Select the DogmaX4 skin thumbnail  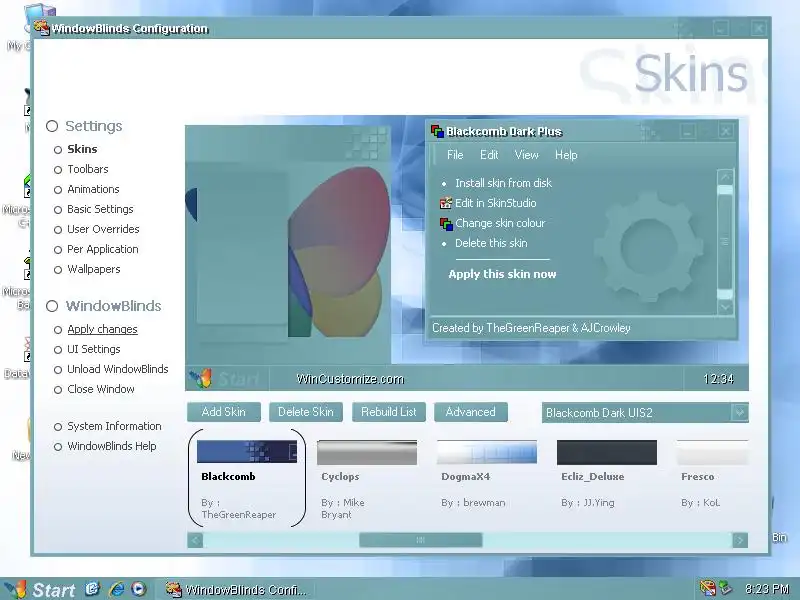coord(487,452)
